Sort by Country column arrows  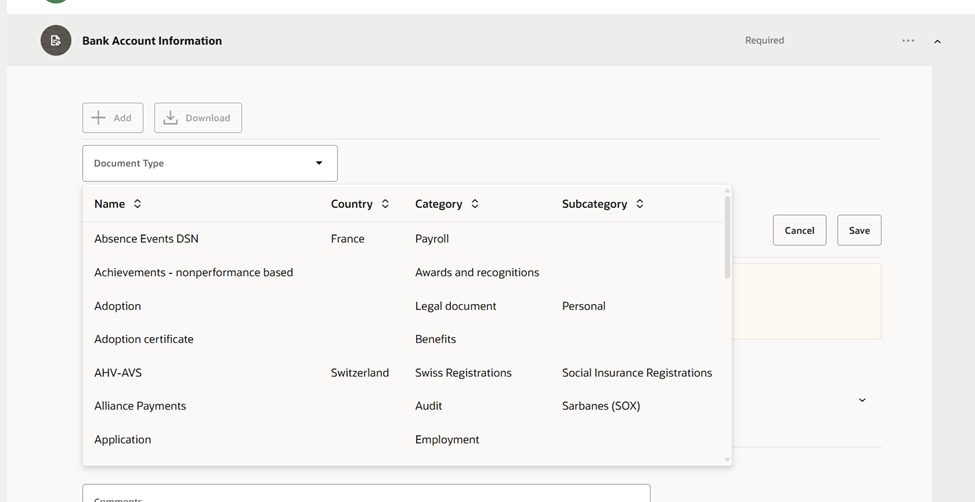coord(385,204)
